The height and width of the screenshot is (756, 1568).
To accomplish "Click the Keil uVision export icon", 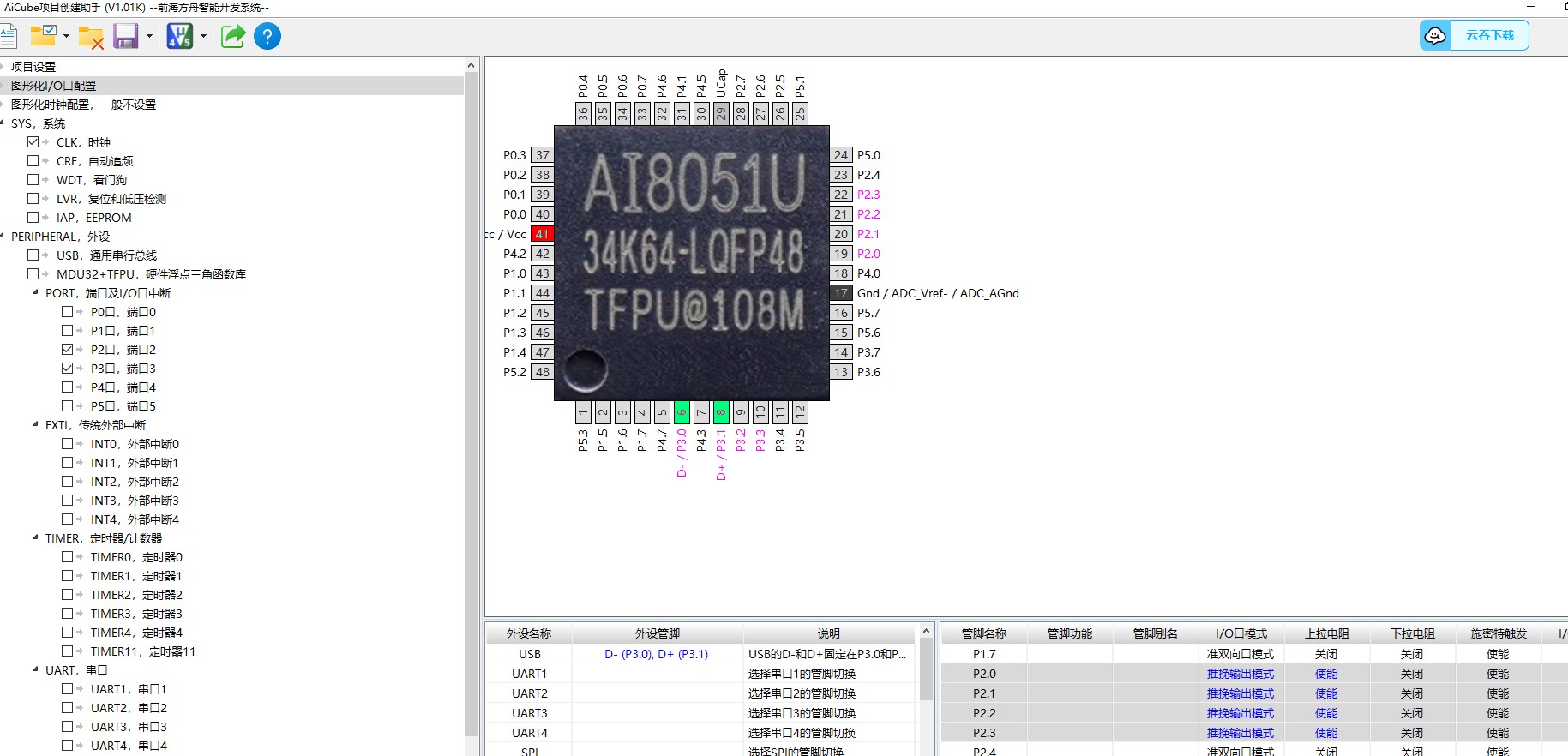I will click(x=180, y=36).
